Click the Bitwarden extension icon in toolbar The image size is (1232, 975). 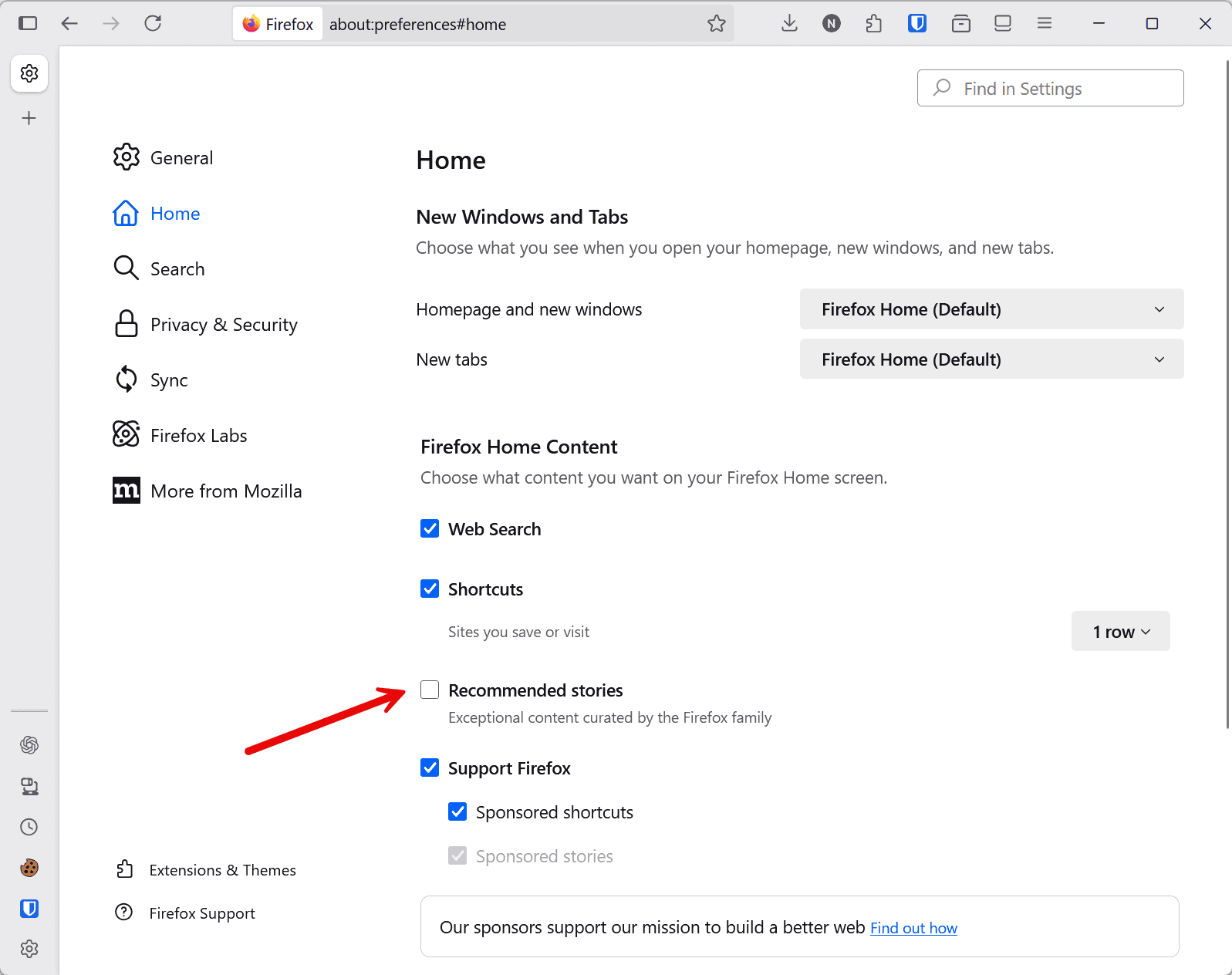(x=916, y=24)
